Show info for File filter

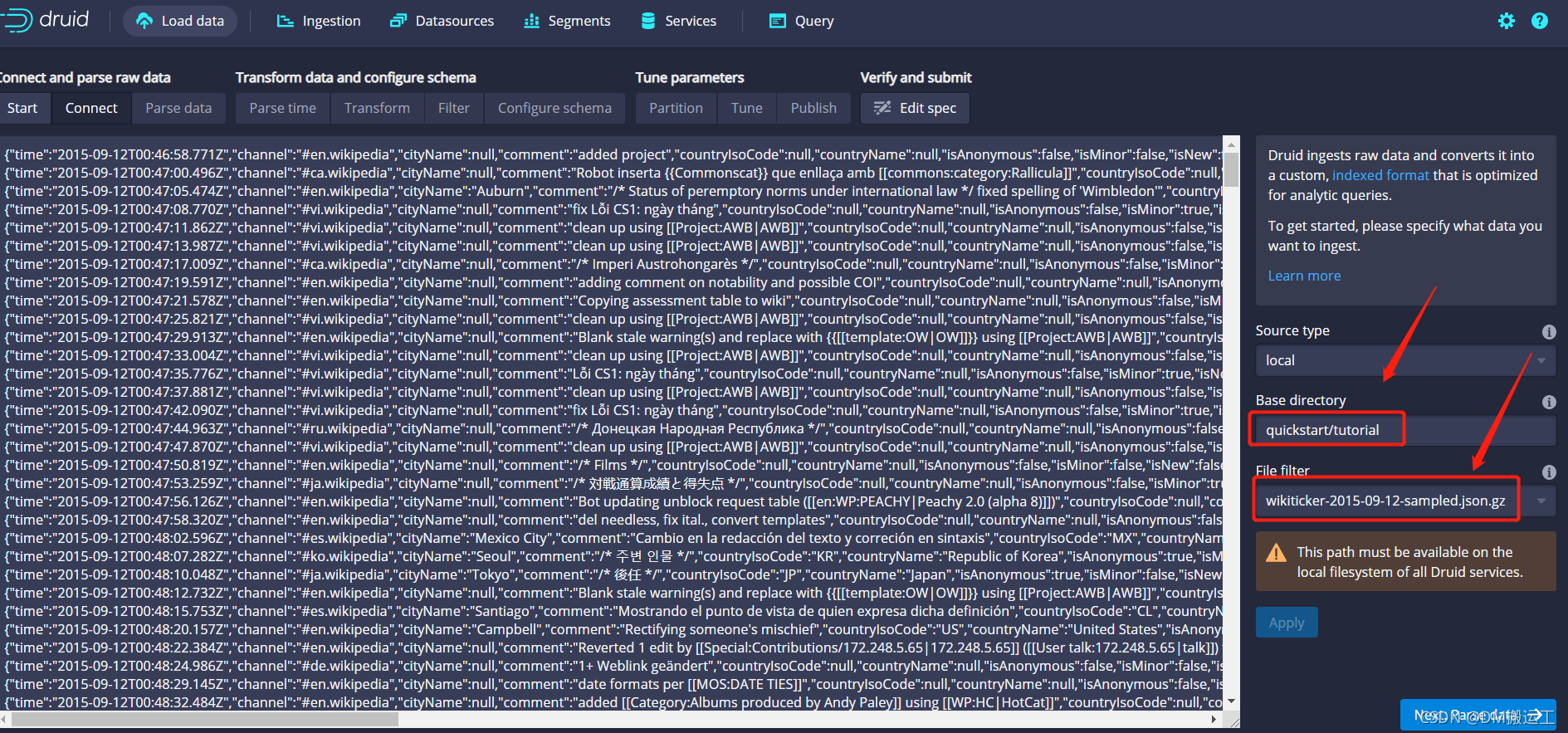coord(1549,472)
